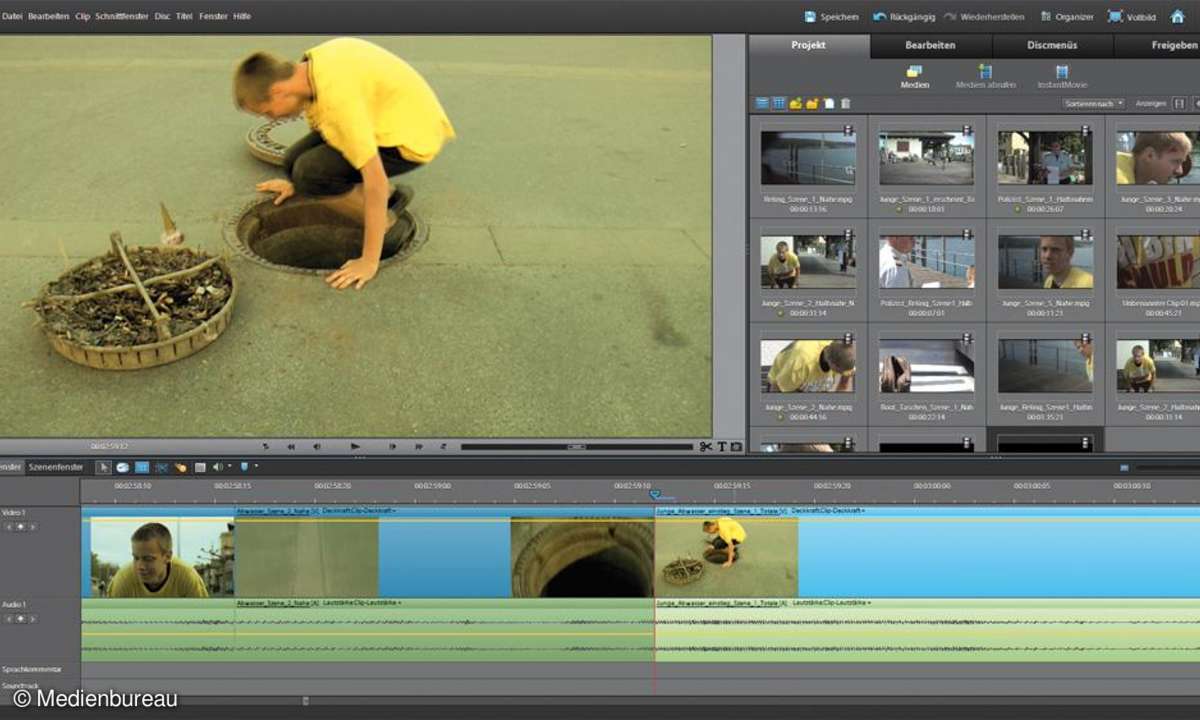Click the bracket icon next to Anzeigen
1200x720 pixels.
(1179, 103)
